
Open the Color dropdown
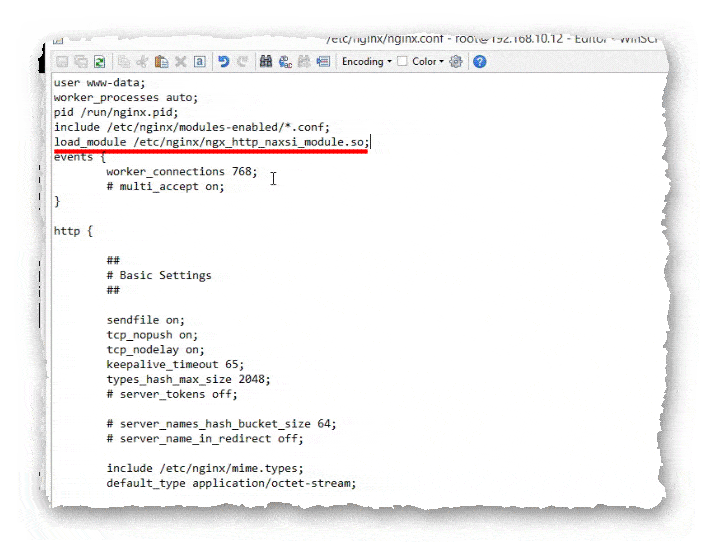[x=427, y=61]
